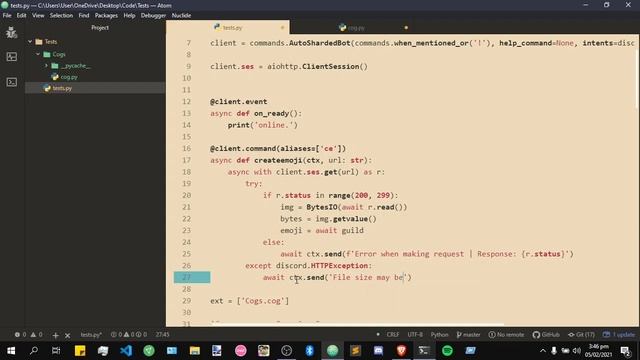
Task: Open Task View on the taskbar
Action: (56, 351)
